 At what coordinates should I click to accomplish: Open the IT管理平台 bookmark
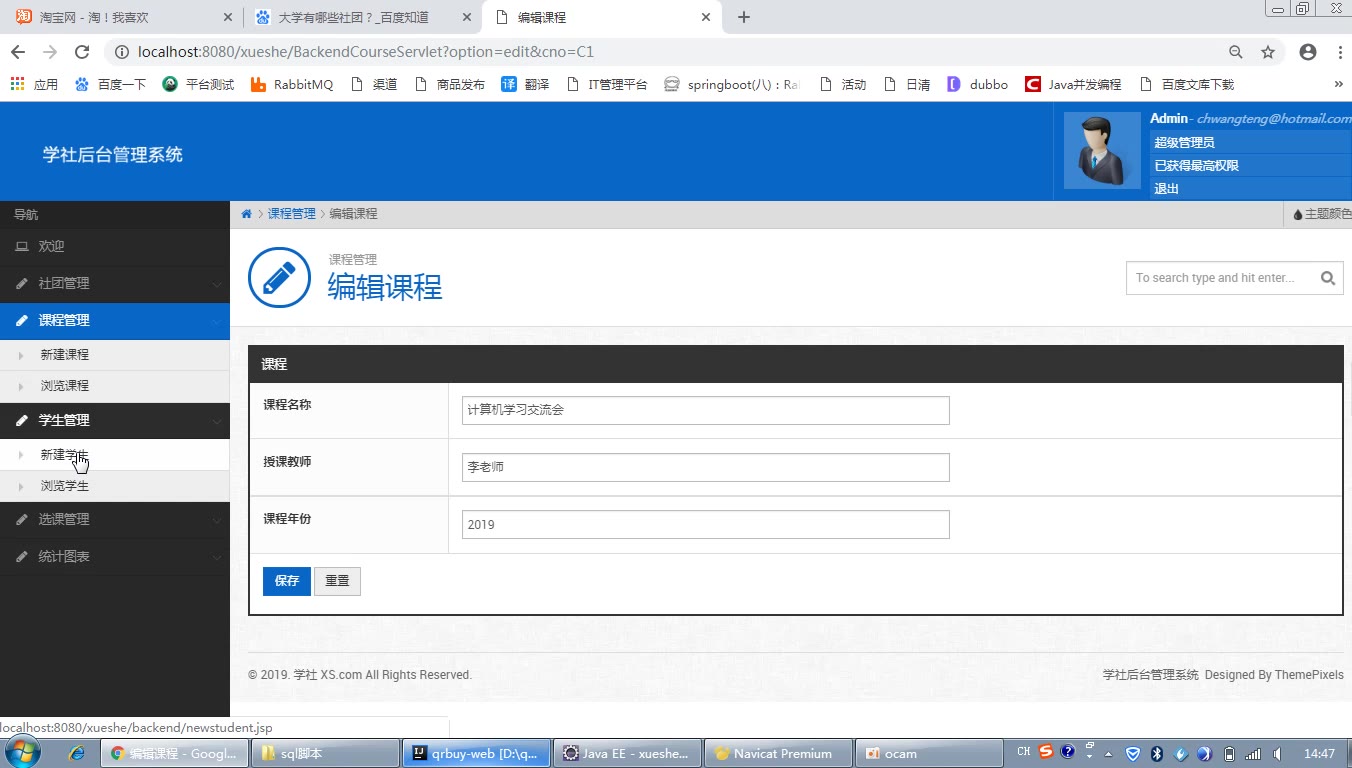tap(607, 85)
